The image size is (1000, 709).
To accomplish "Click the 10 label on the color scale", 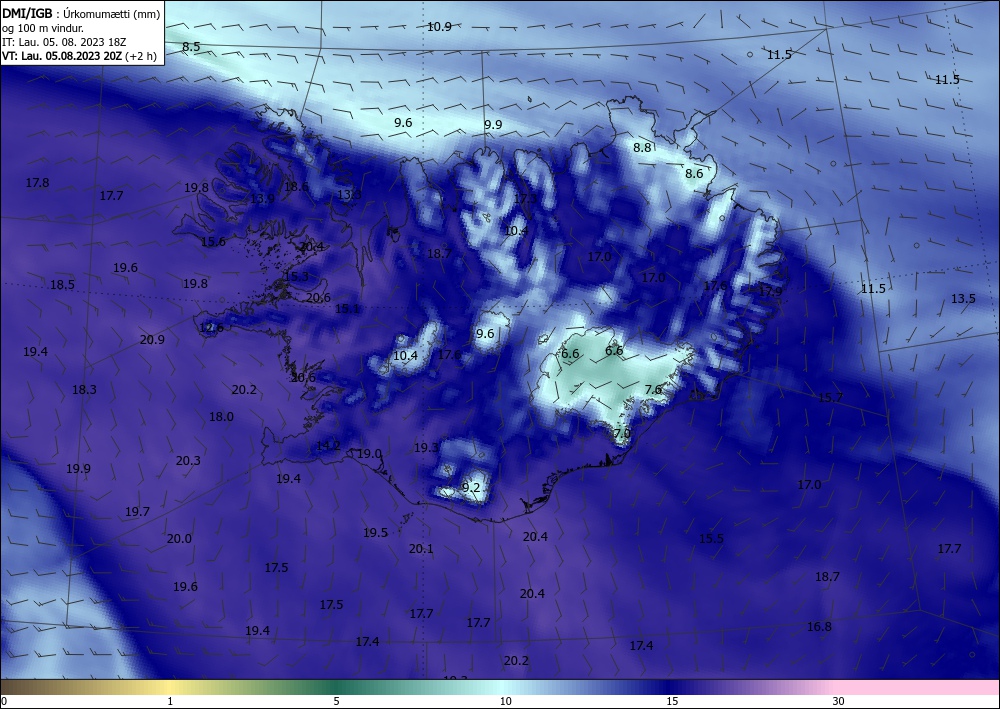I will (x=506, y=701).
